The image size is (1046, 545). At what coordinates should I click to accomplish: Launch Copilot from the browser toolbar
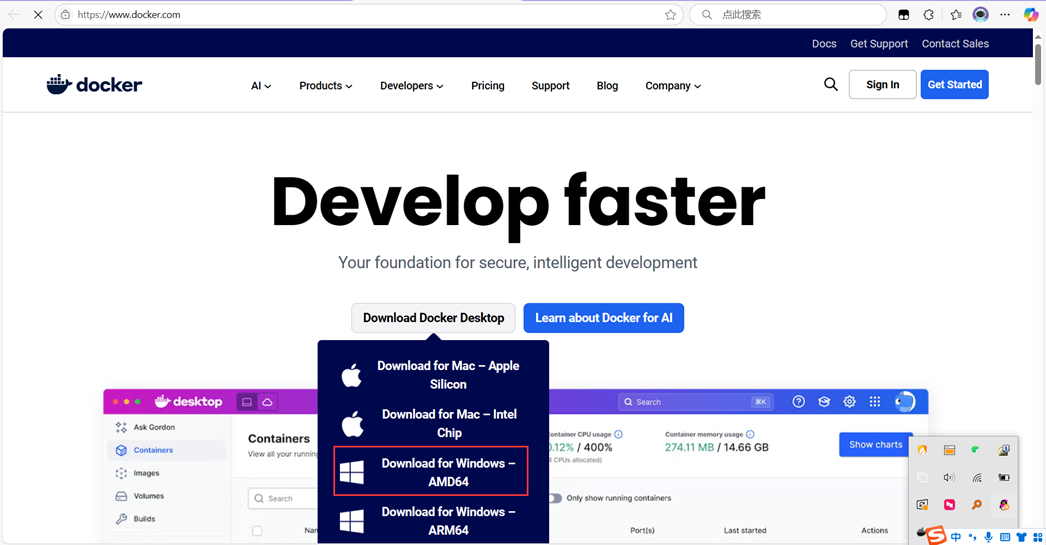click(1031, 15)
